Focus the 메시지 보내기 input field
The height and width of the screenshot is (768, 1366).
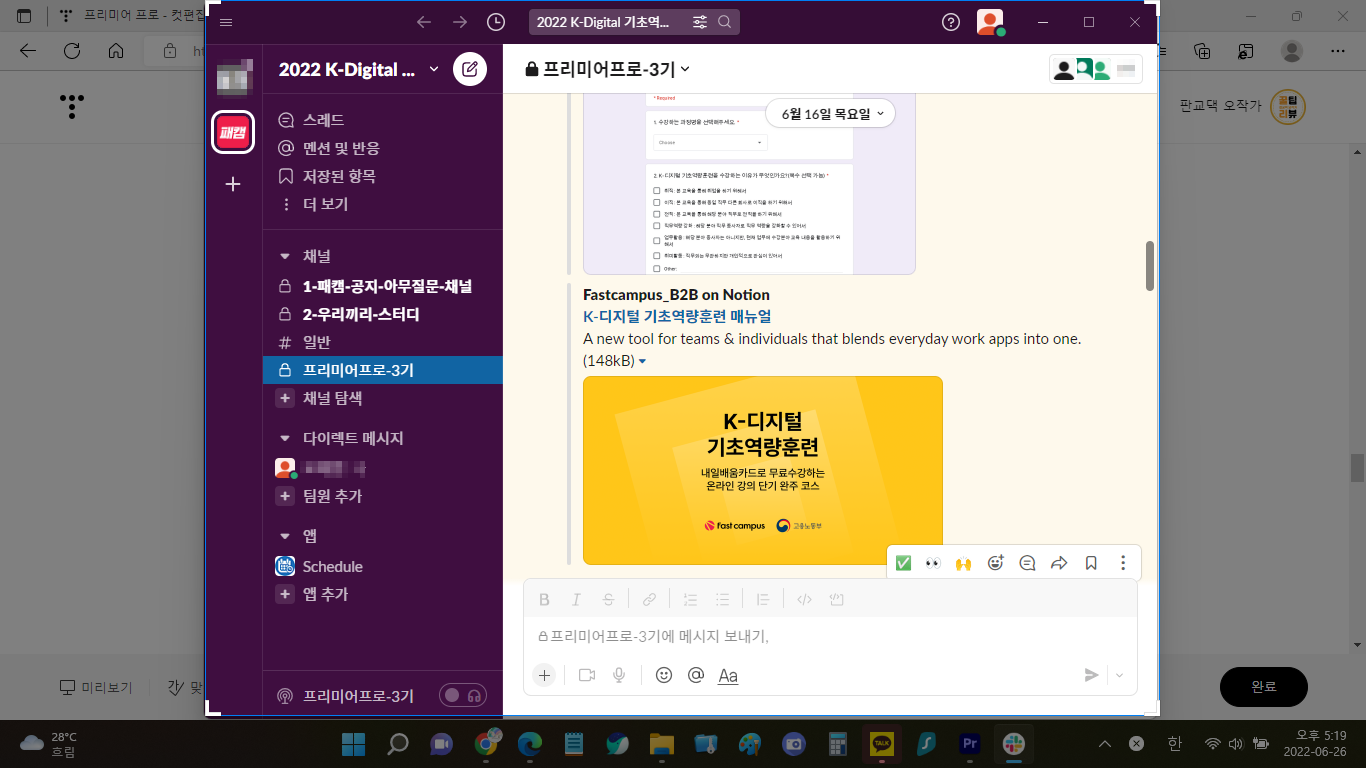click(x=830, y=636)
